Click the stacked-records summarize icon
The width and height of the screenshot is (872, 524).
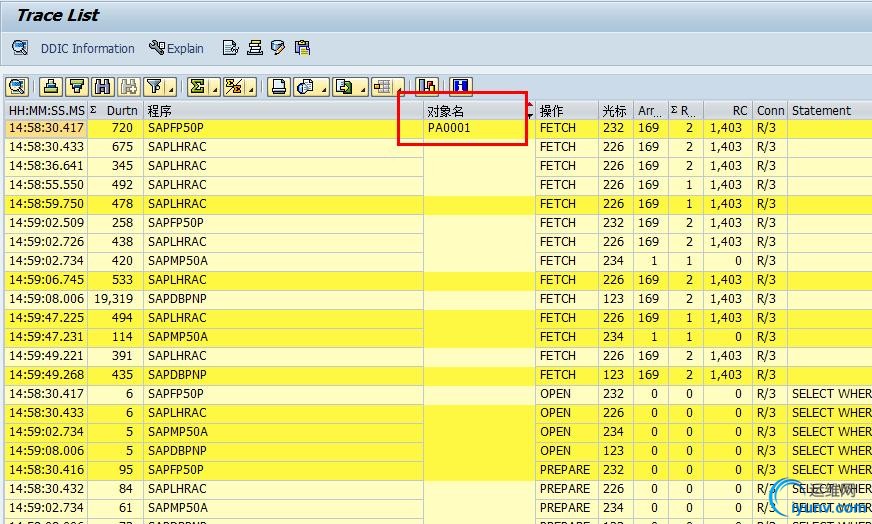pos(255,48)
